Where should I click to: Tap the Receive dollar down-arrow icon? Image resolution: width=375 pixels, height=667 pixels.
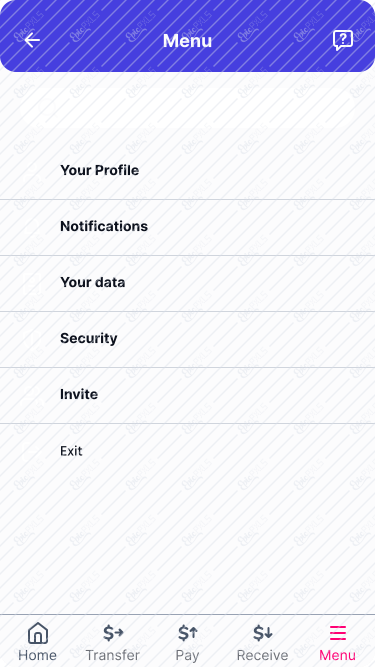pyautogui.click(x=262, y=633)
